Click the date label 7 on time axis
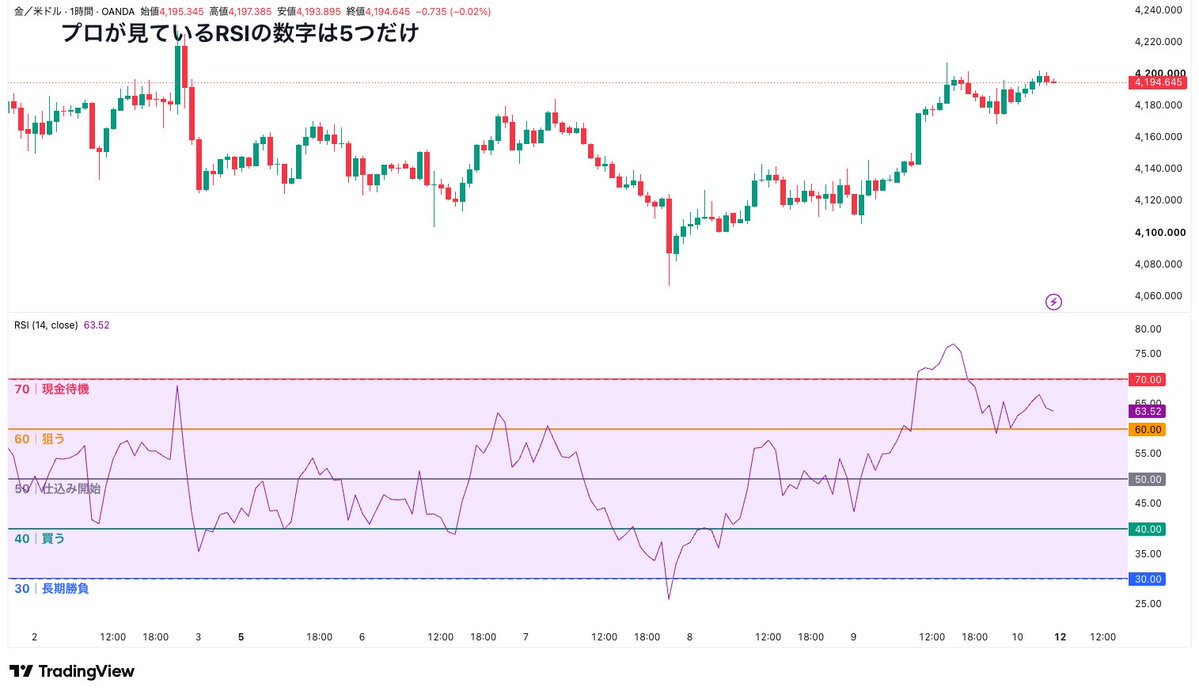Viewport: 1199px width, 695px height. click(x=525, y=637)
